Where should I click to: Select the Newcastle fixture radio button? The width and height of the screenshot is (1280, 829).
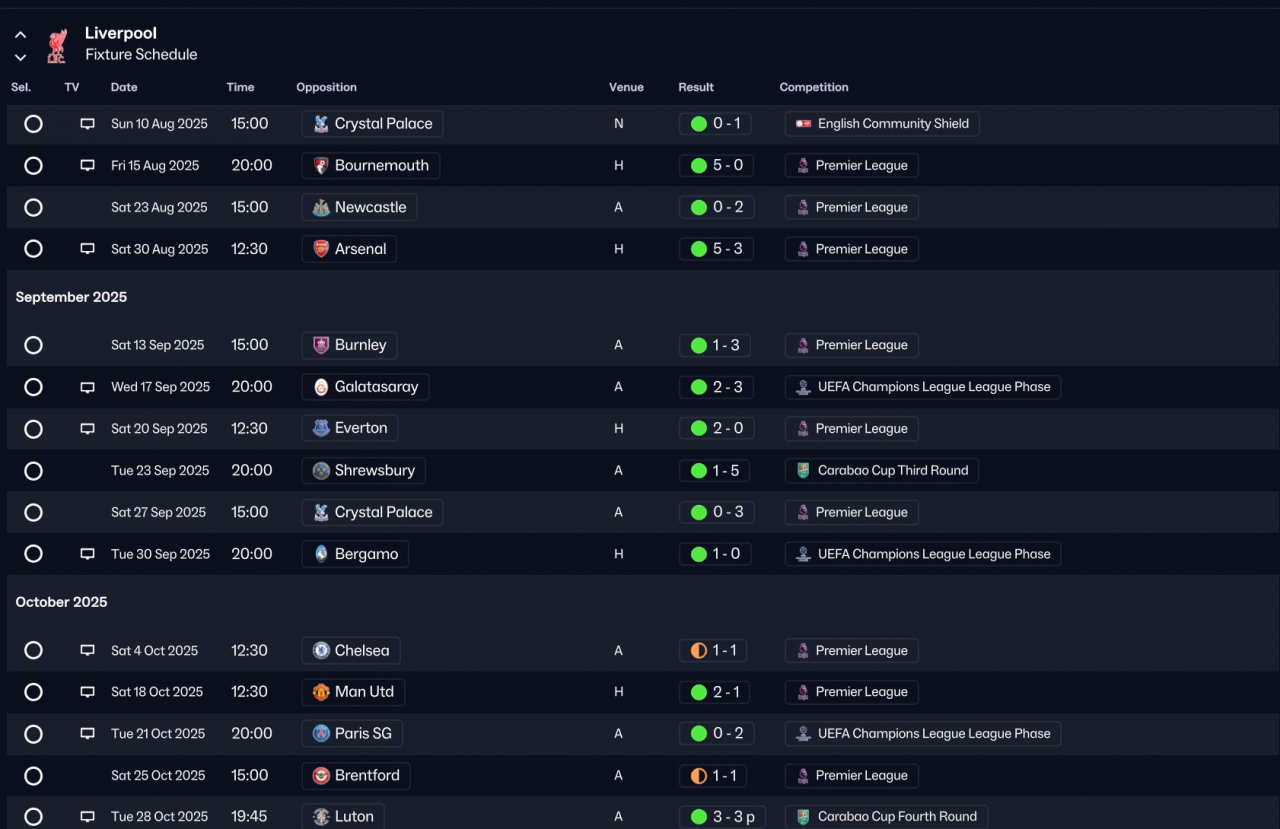click(34, 208)
